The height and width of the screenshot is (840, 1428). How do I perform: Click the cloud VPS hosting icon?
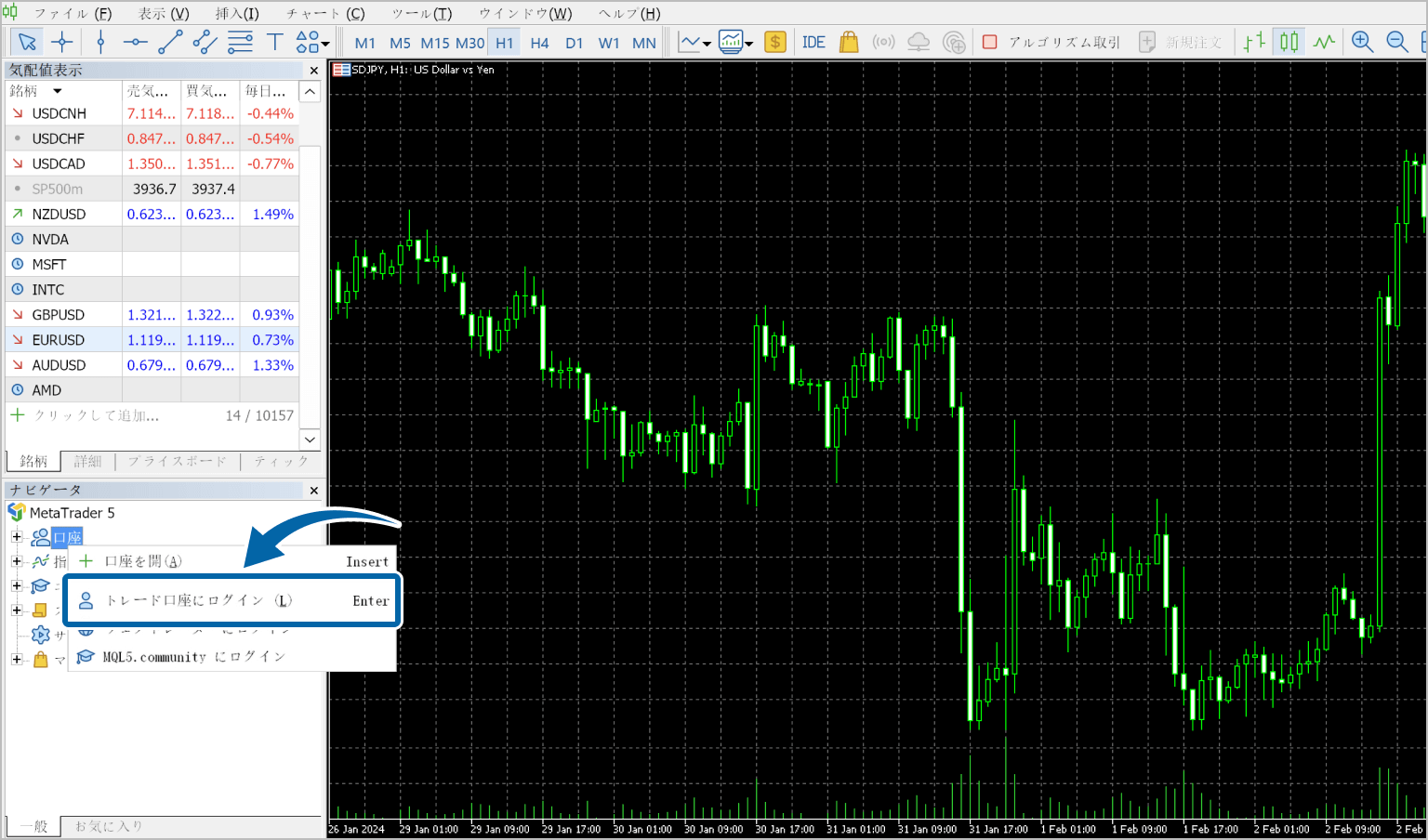coord(919,42)
